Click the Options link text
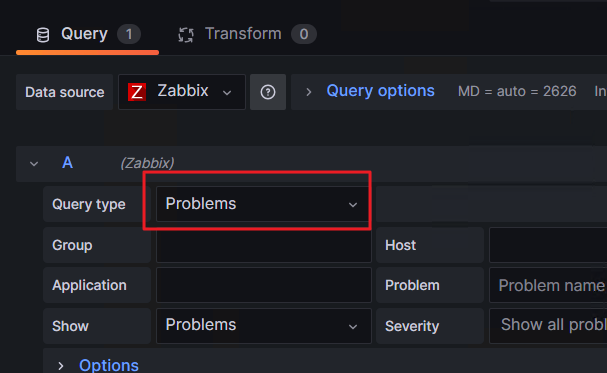607x373 pixels. pyautogui.click(x=109, y=366)
